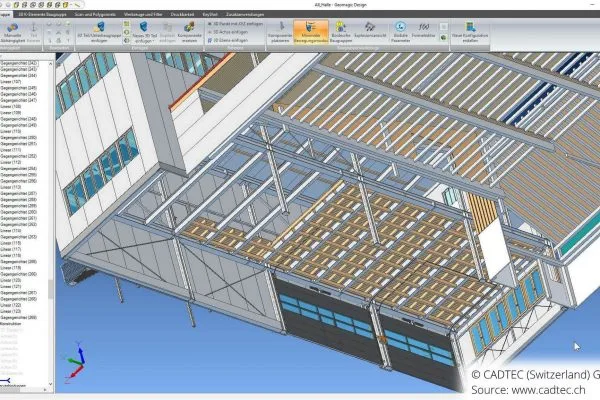Click the Manuelle Abhängigkeit ribbon button
600x400 pixels.
pos(12,32)
